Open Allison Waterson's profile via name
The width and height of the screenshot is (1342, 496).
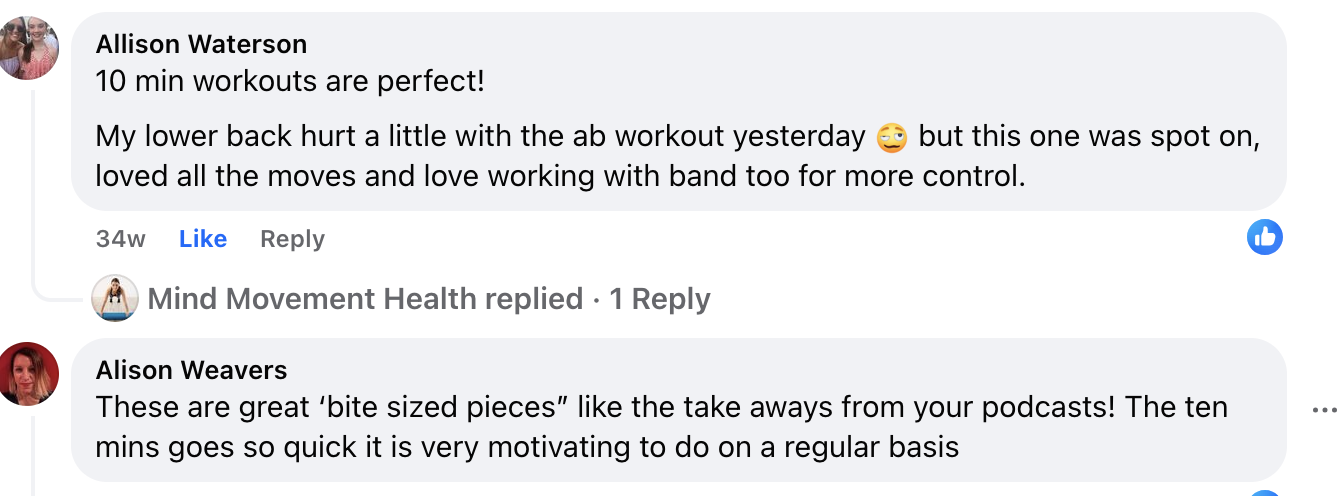[201, 44]
